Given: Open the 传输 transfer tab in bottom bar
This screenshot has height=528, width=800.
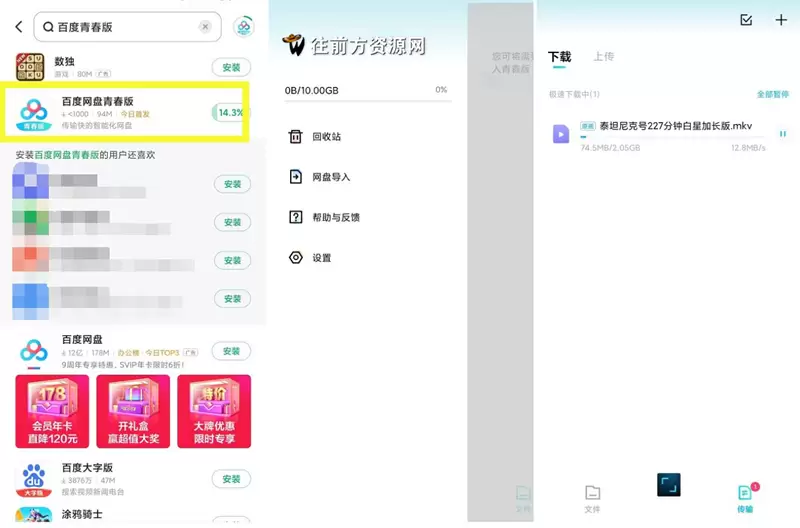Looking at the screenshot, I should click(745, 498).
